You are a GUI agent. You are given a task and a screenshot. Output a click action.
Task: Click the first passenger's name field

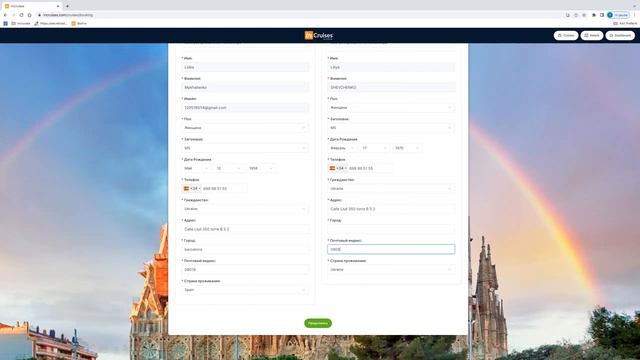[245, 67]
